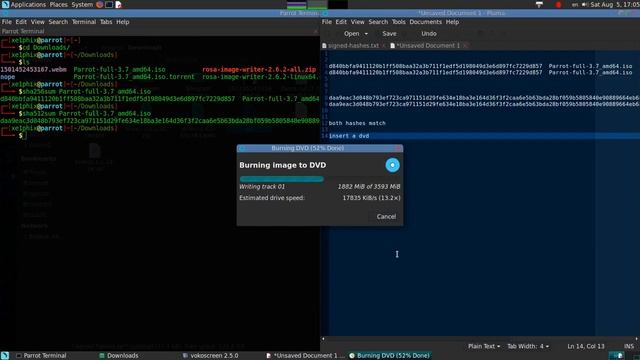Click the red recording indicator in tray
Screen dimensions: 640x360
coord(558,4)
